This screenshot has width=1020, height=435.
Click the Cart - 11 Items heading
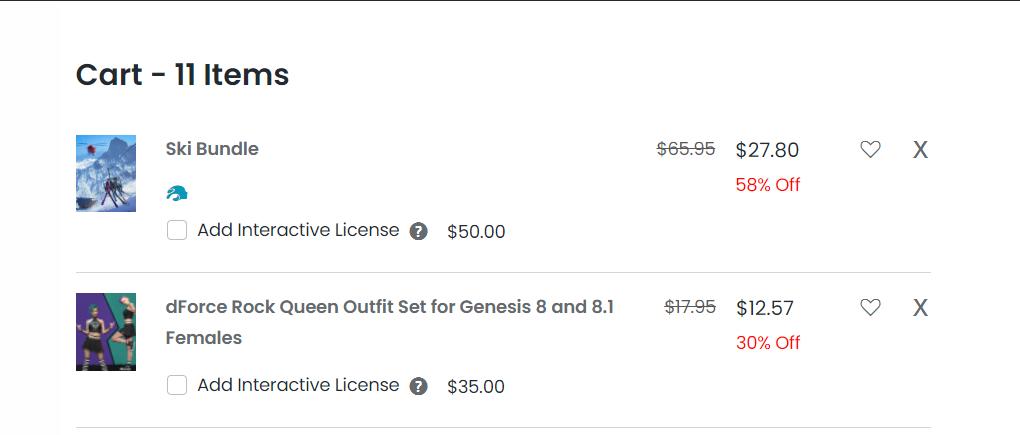(x=182, y=75)
